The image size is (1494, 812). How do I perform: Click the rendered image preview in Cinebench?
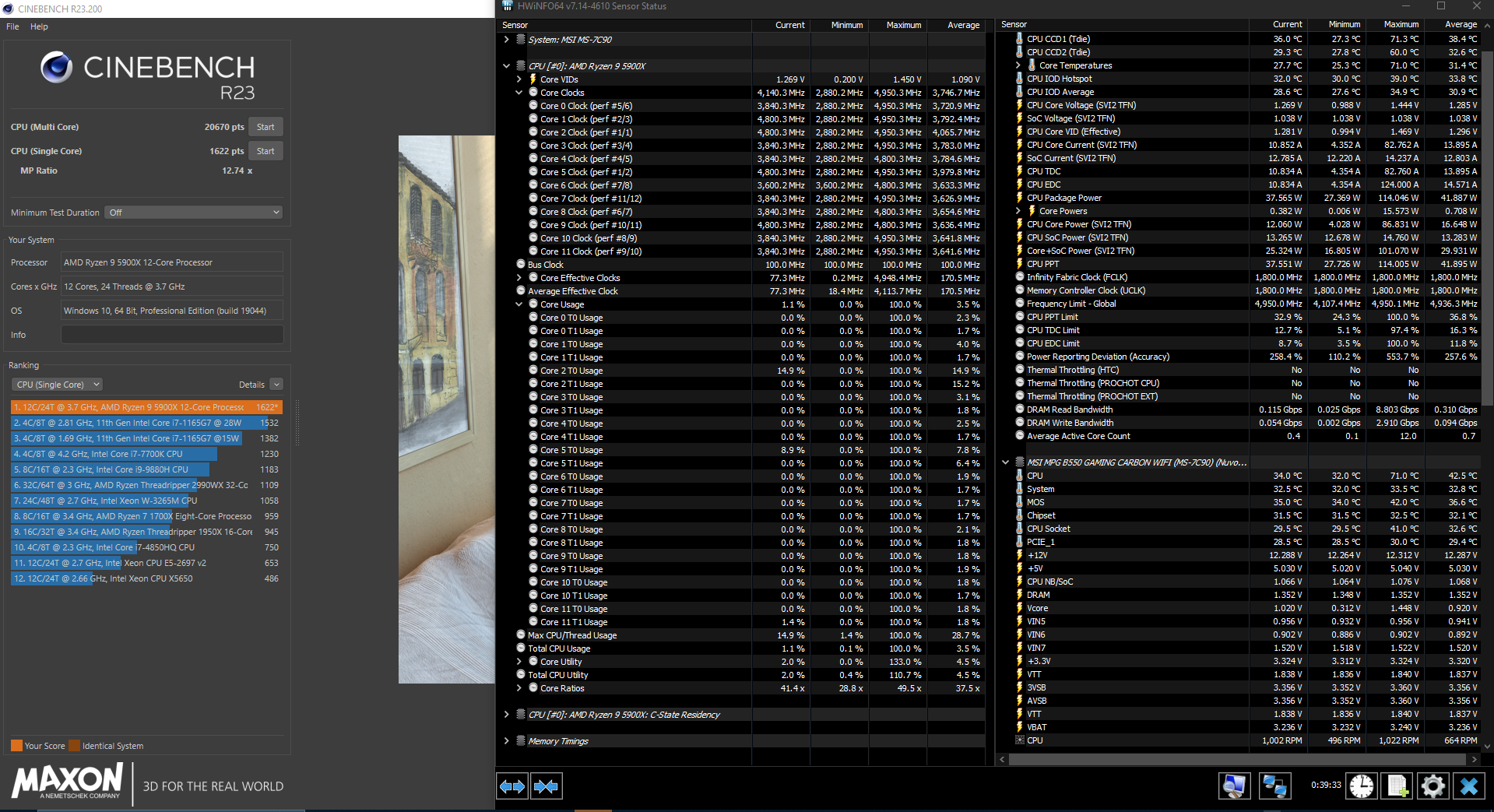[447, 410]
